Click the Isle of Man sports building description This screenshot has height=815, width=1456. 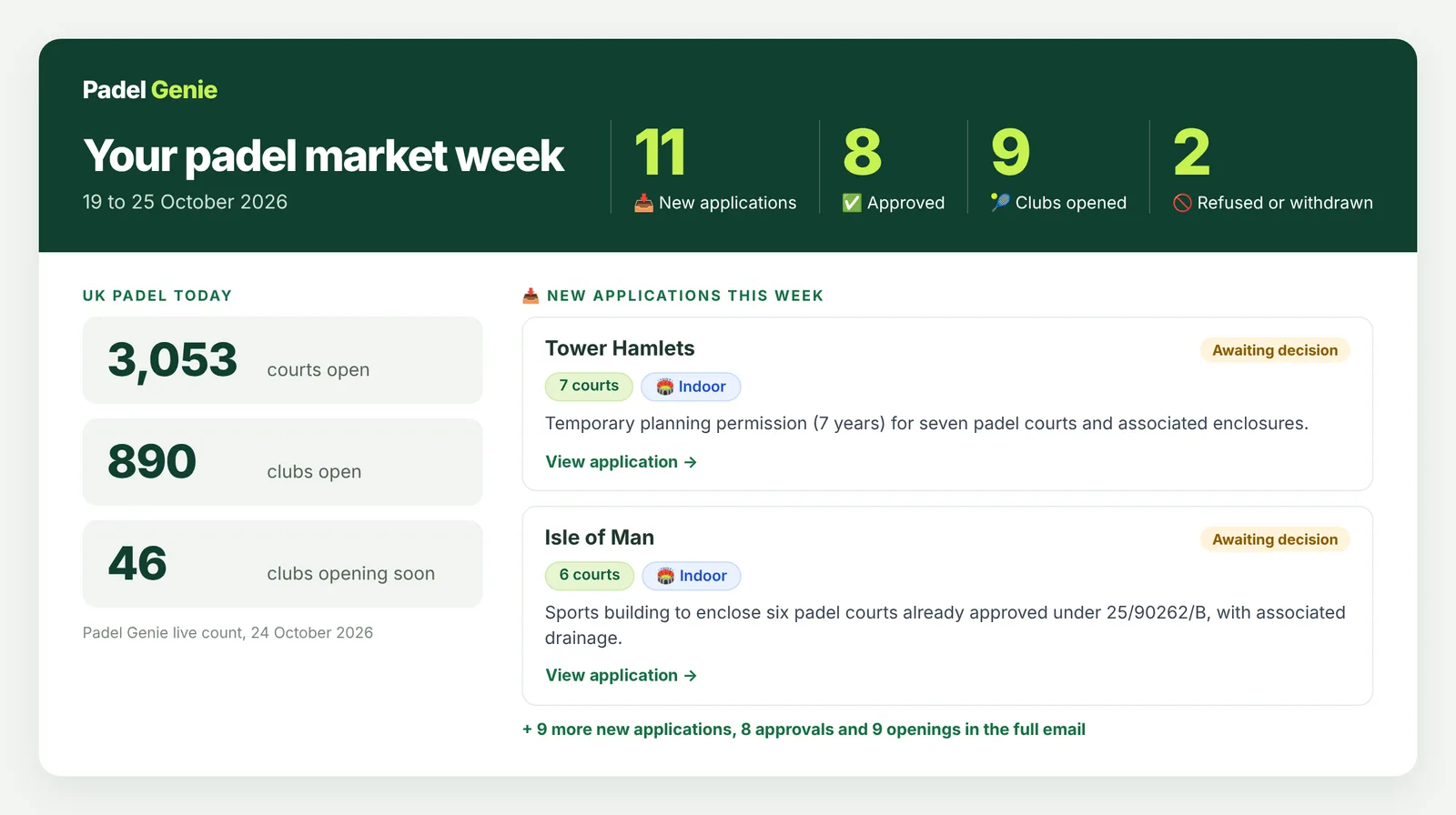(945, 625)
